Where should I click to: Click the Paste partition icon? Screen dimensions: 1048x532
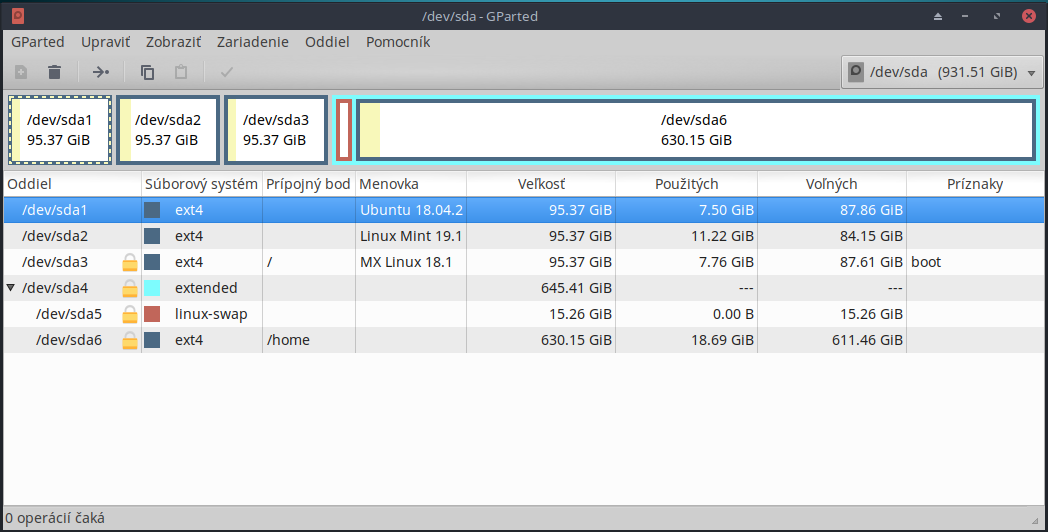pyautogui.click(x=181, y=72)
